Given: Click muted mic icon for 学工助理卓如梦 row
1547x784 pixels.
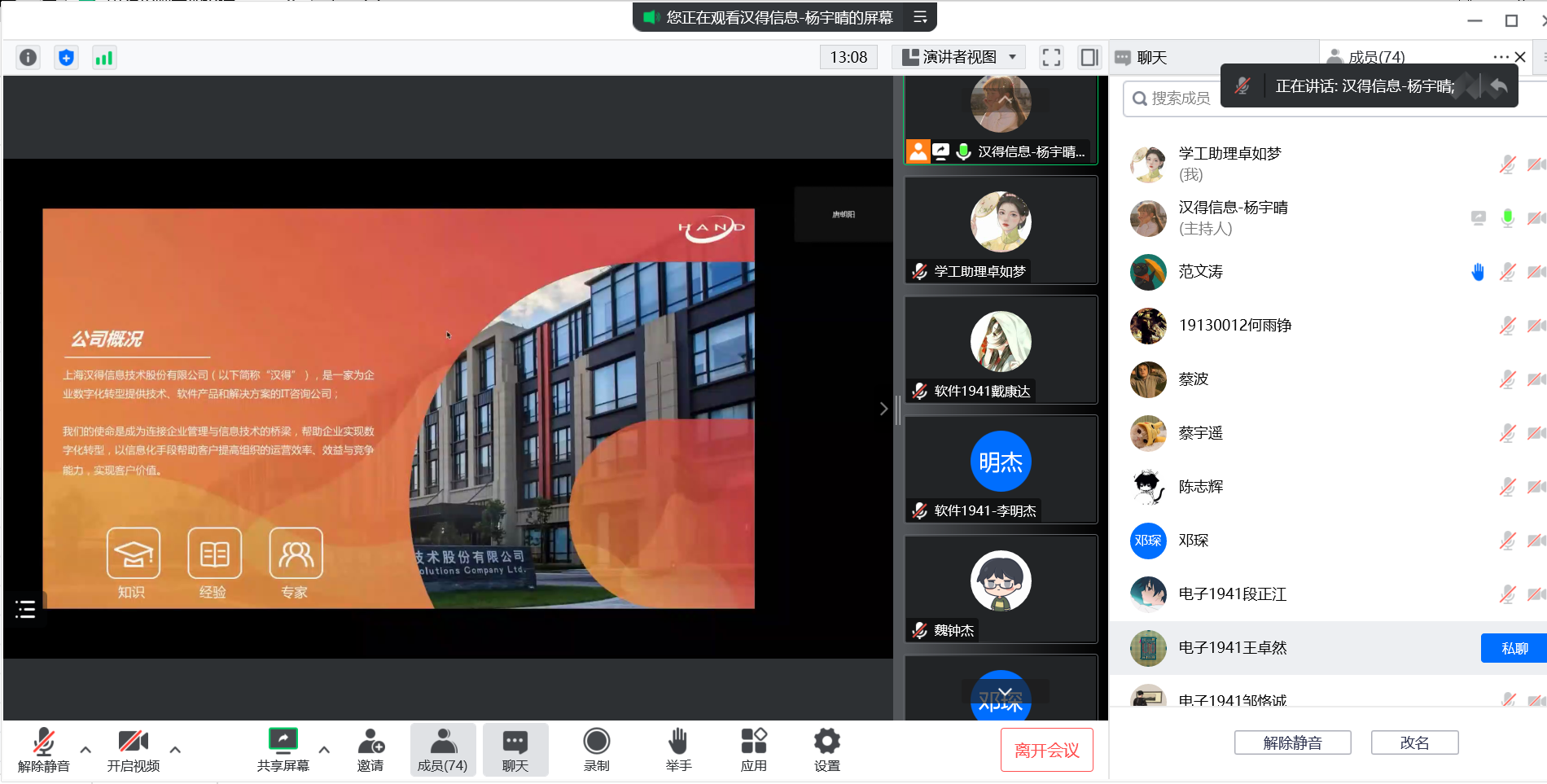Looking at the screenshot, I should tap(1508, 164).
